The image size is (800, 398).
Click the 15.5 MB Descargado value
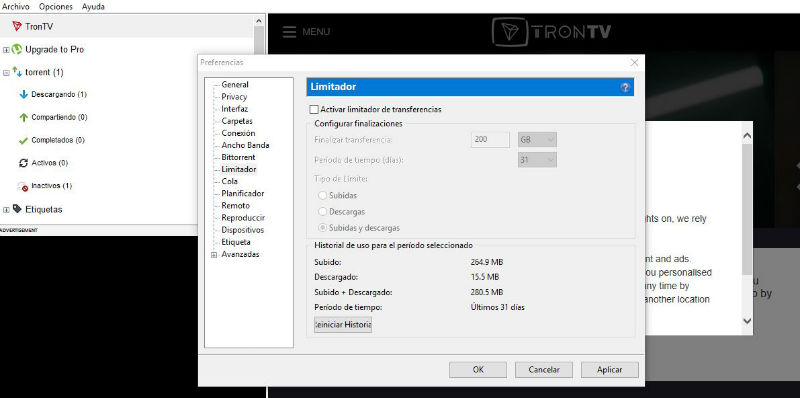click(485, 277)
